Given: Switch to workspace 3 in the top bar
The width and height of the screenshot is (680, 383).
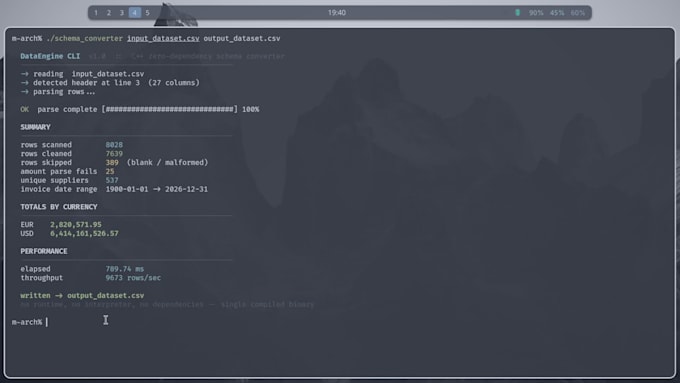Looking at the screenshot, I should tap(122, 13).
